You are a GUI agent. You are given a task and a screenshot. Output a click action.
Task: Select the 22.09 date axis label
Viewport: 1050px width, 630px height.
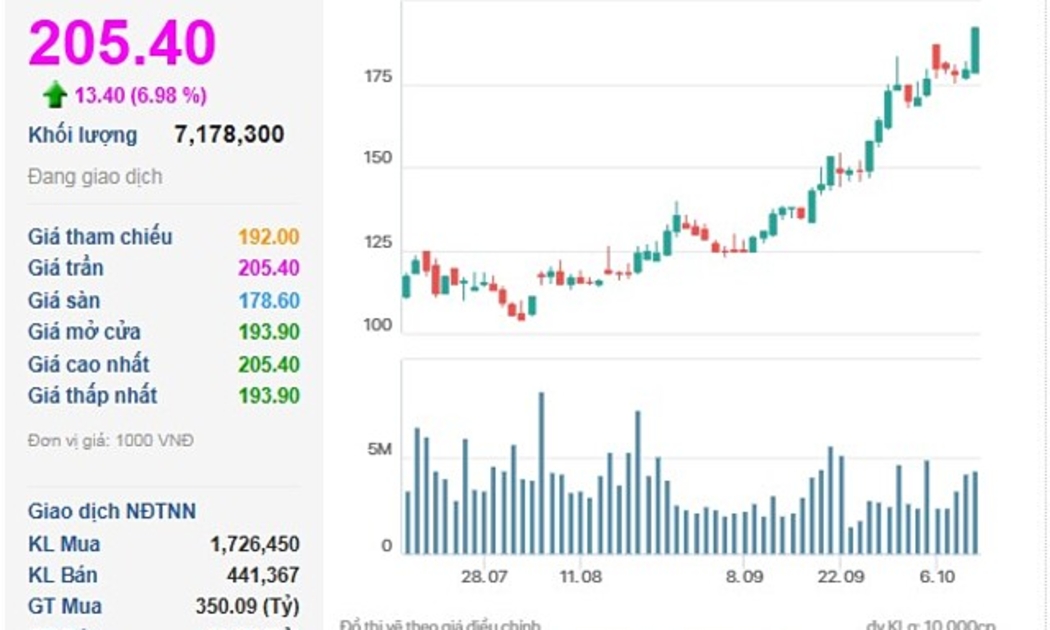[840, 577]
